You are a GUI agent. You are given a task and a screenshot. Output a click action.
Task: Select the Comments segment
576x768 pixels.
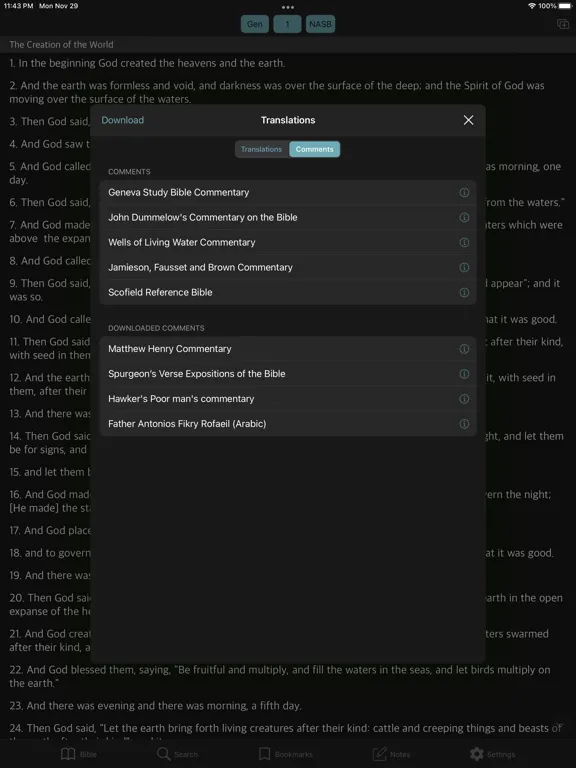point(314,149)
